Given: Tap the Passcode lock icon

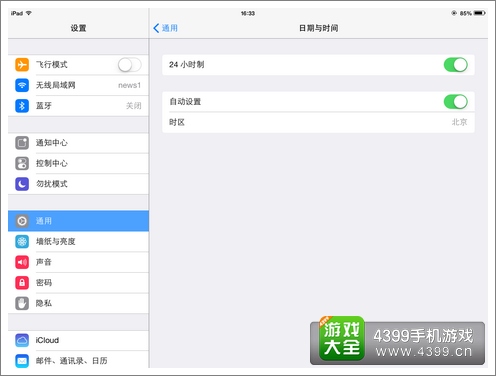Looking at the screenshot, I should click(22, 283).
